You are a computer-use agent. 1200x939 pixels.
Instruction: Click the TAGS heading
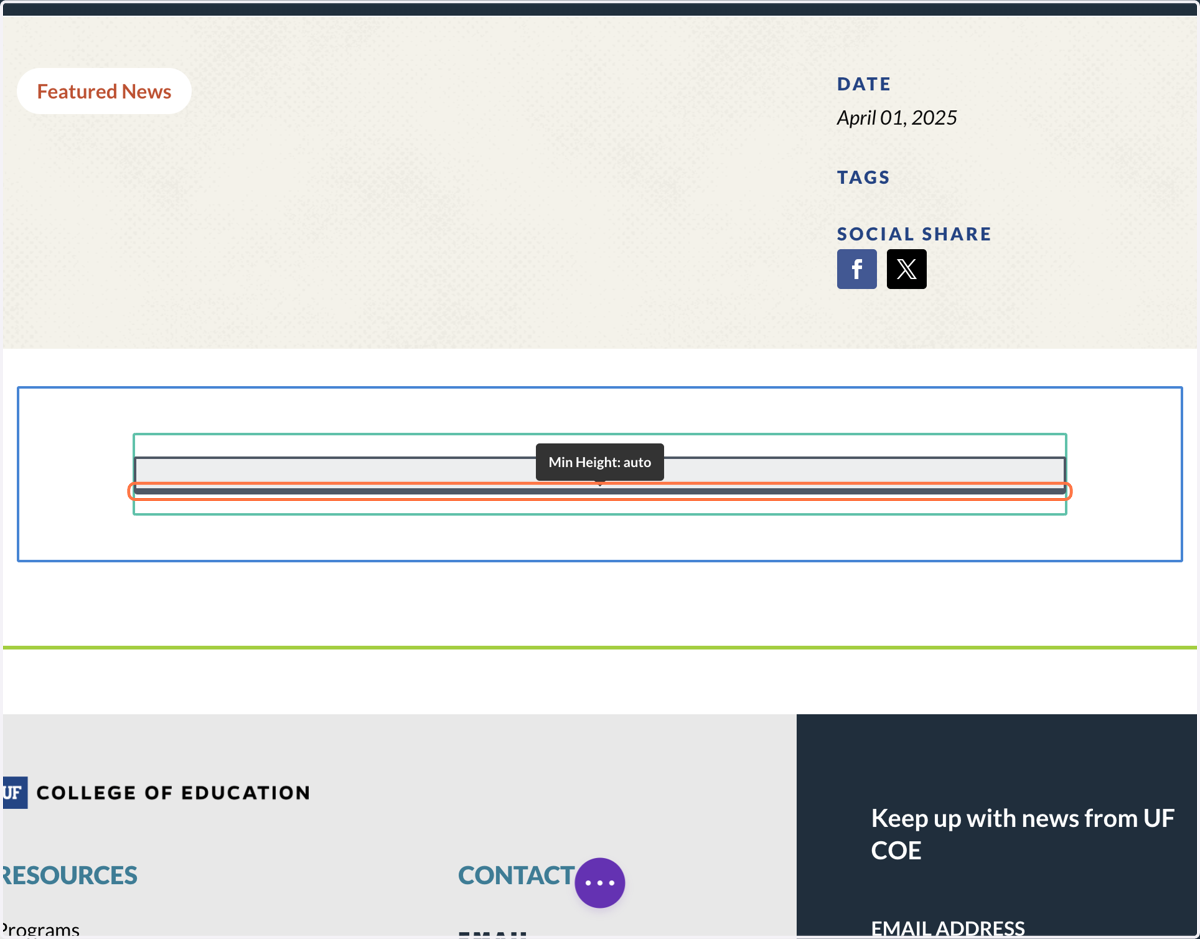(863, 177)
